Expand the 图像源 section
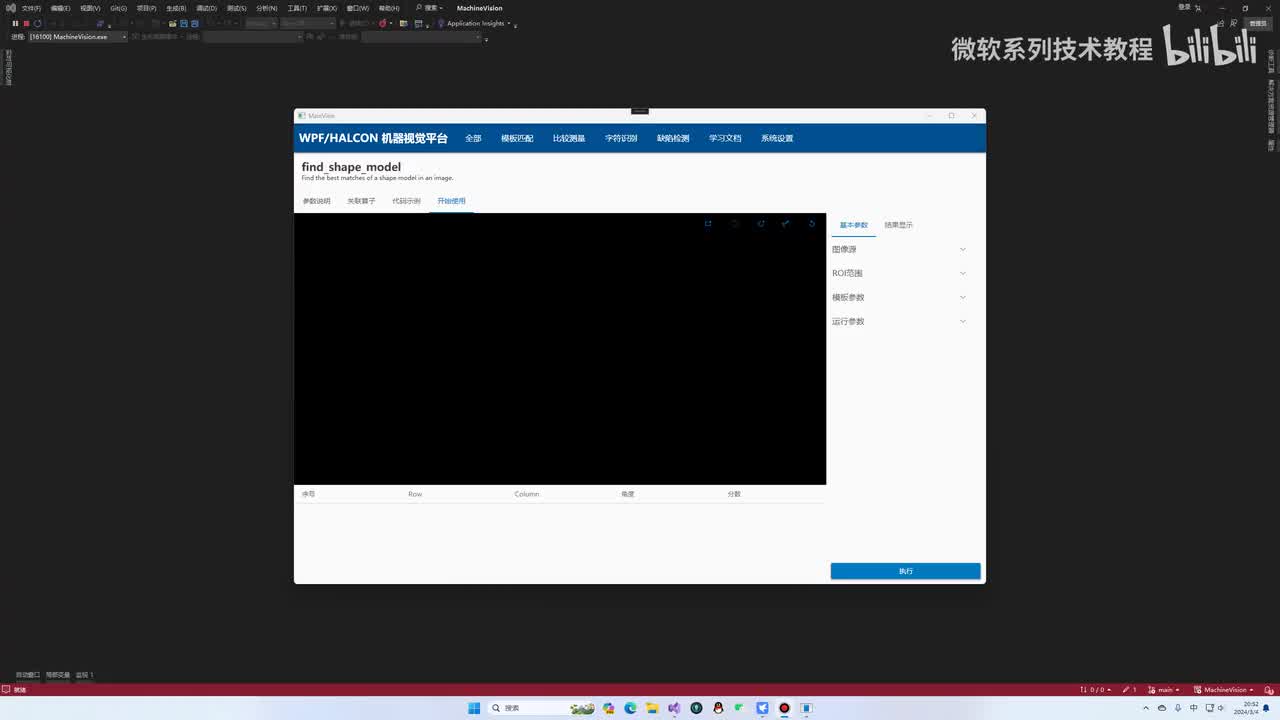Viewport: 1280px width, 720px height. point(899,249)
